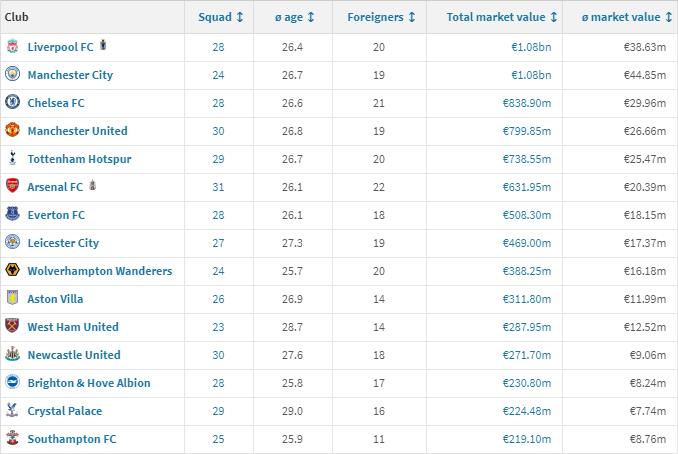Sort table by Squad column

point(227,17)
